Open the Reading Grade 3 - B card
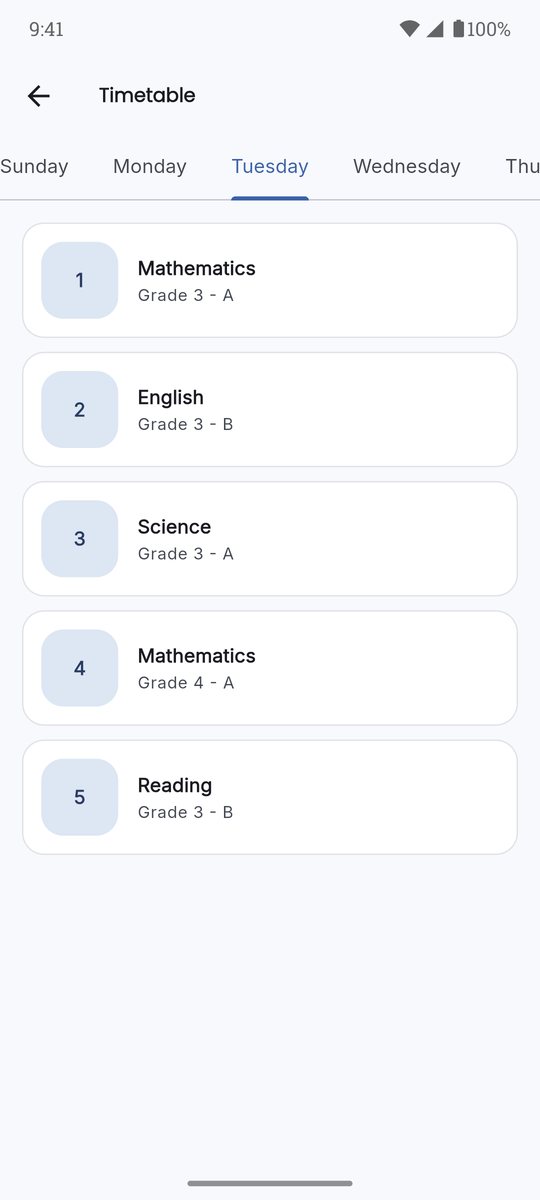 [x=270, y=797]
